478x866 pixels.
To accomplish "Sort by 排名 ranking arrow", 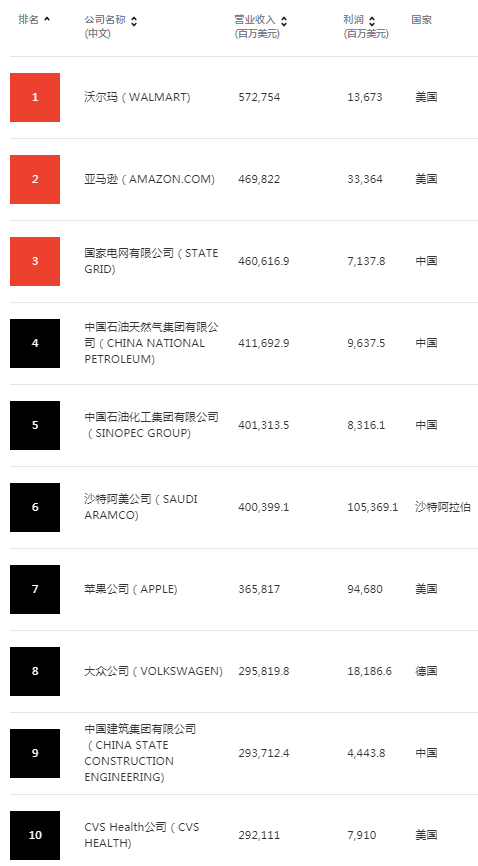I will point(46,19).
